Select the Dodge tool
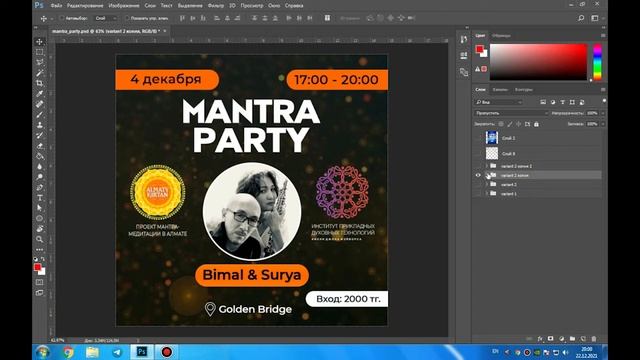Screen dimensions: 640x360 click(x=40, y=177)
